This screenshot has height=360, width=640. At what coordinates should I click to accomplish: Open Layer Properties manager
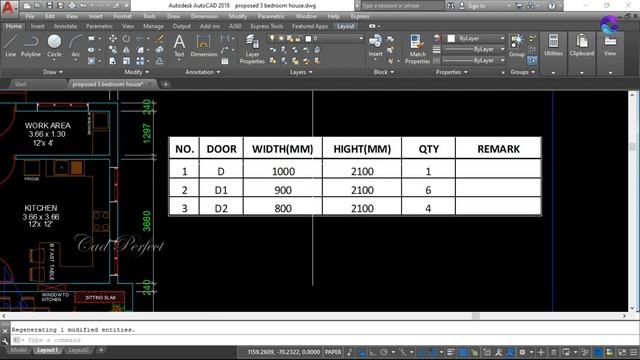coord(252,49)
